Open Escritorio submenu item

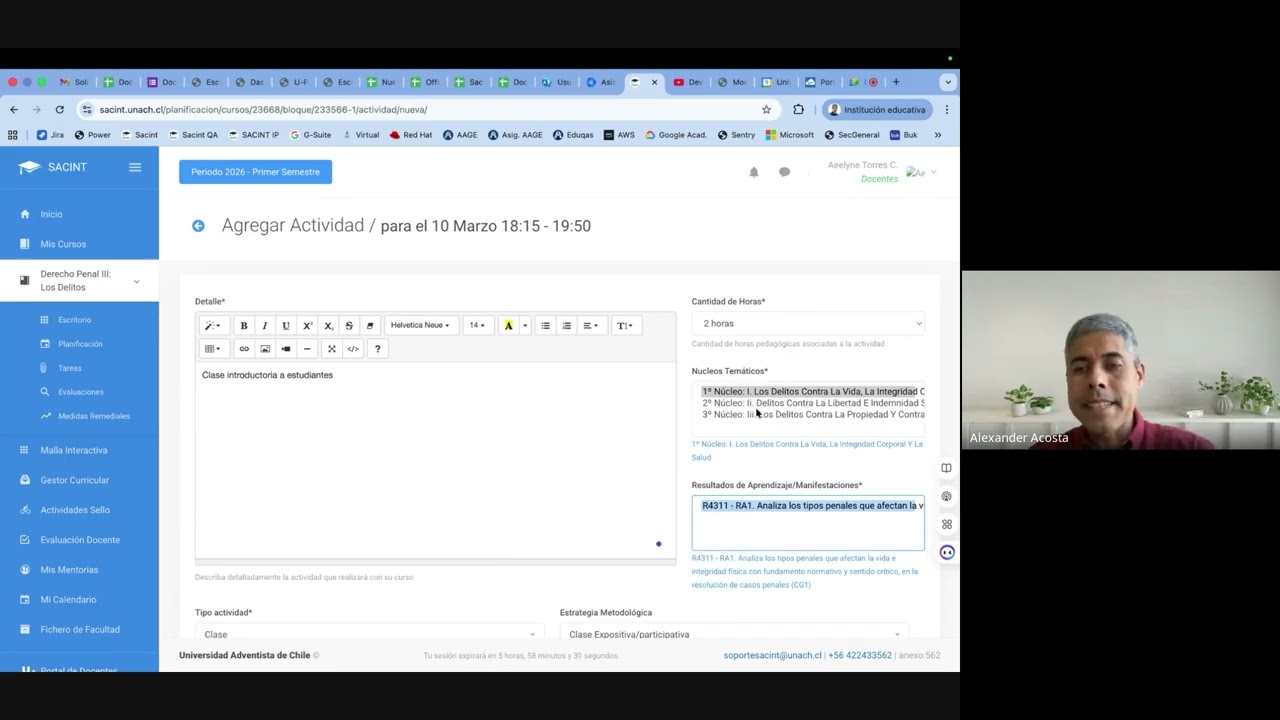[75, 320]
